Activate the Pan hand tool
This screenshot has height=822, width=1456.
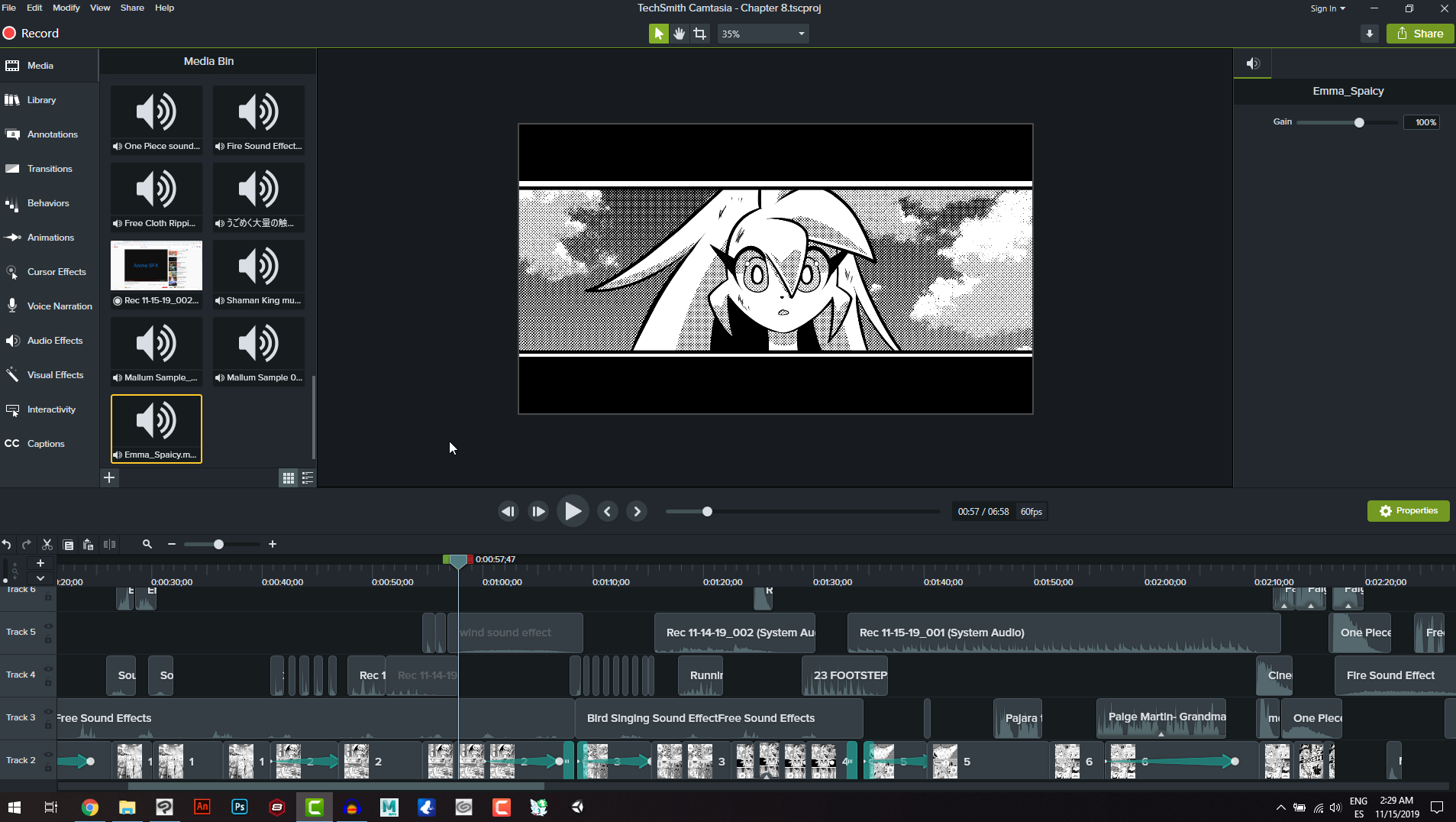tap(679, 34)
